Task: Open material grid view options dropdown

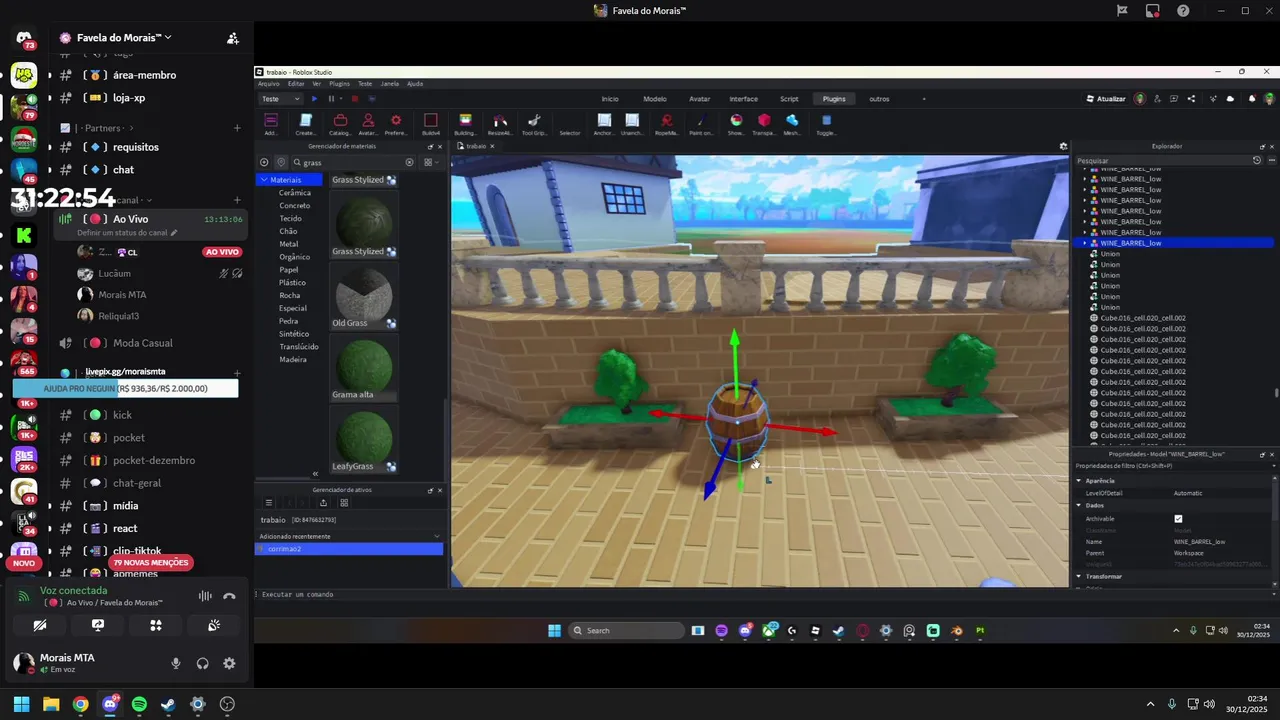Action: (431, 162)
